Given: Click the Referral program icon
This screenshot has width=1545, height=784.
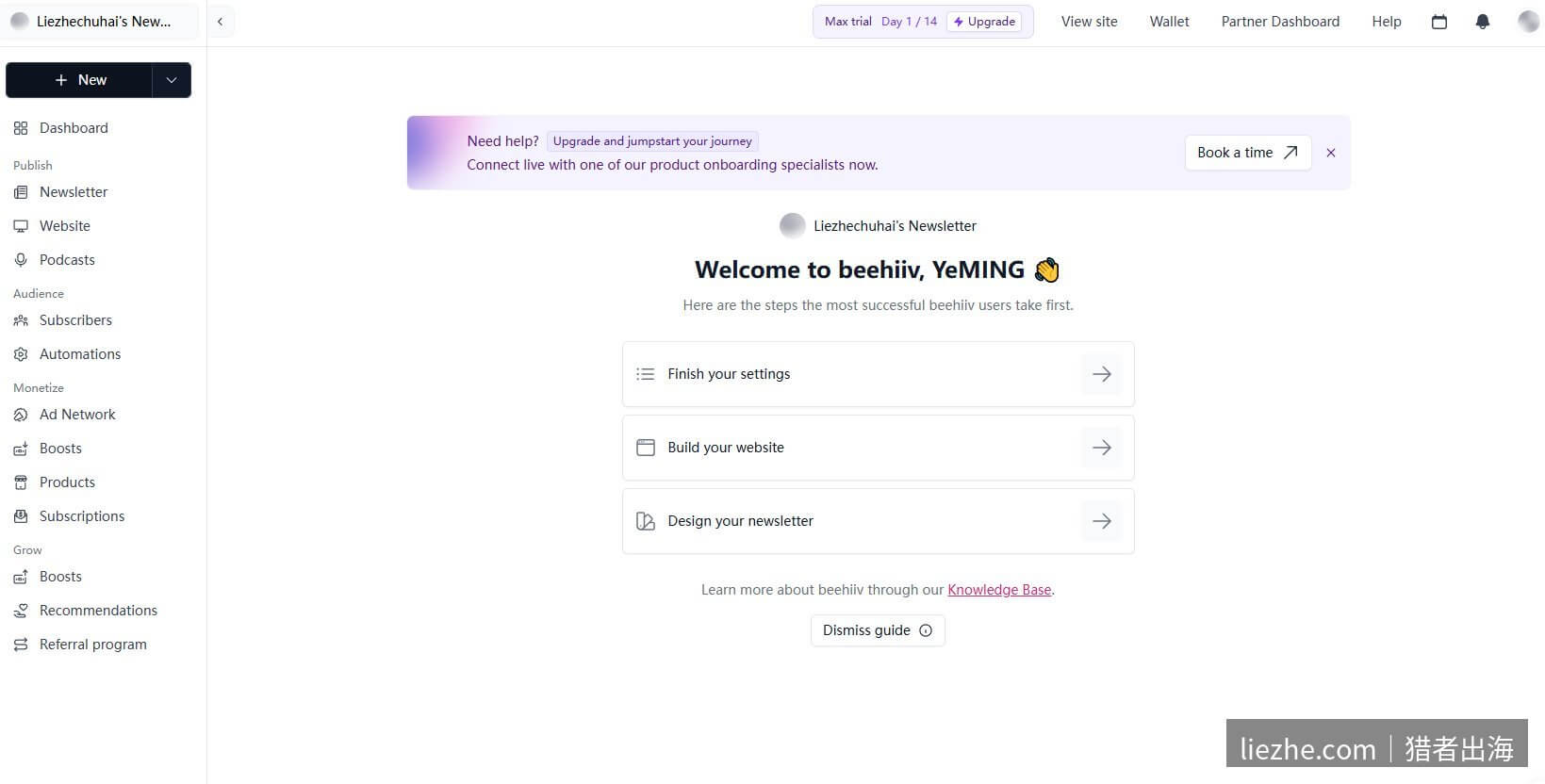Looking at the screenshot, I should pos(21,645).
